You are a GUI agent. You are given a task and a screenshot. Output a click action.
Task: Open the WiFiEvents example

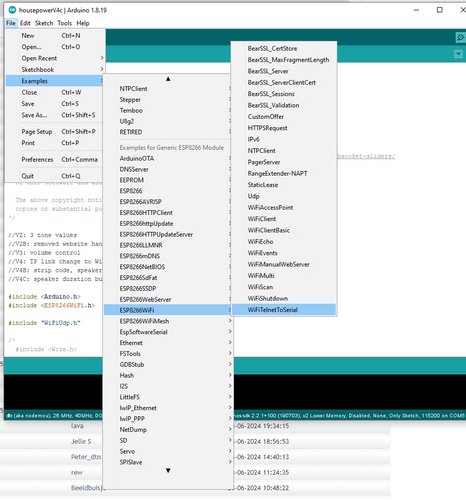pyautogui.click(x=284, y=253)
